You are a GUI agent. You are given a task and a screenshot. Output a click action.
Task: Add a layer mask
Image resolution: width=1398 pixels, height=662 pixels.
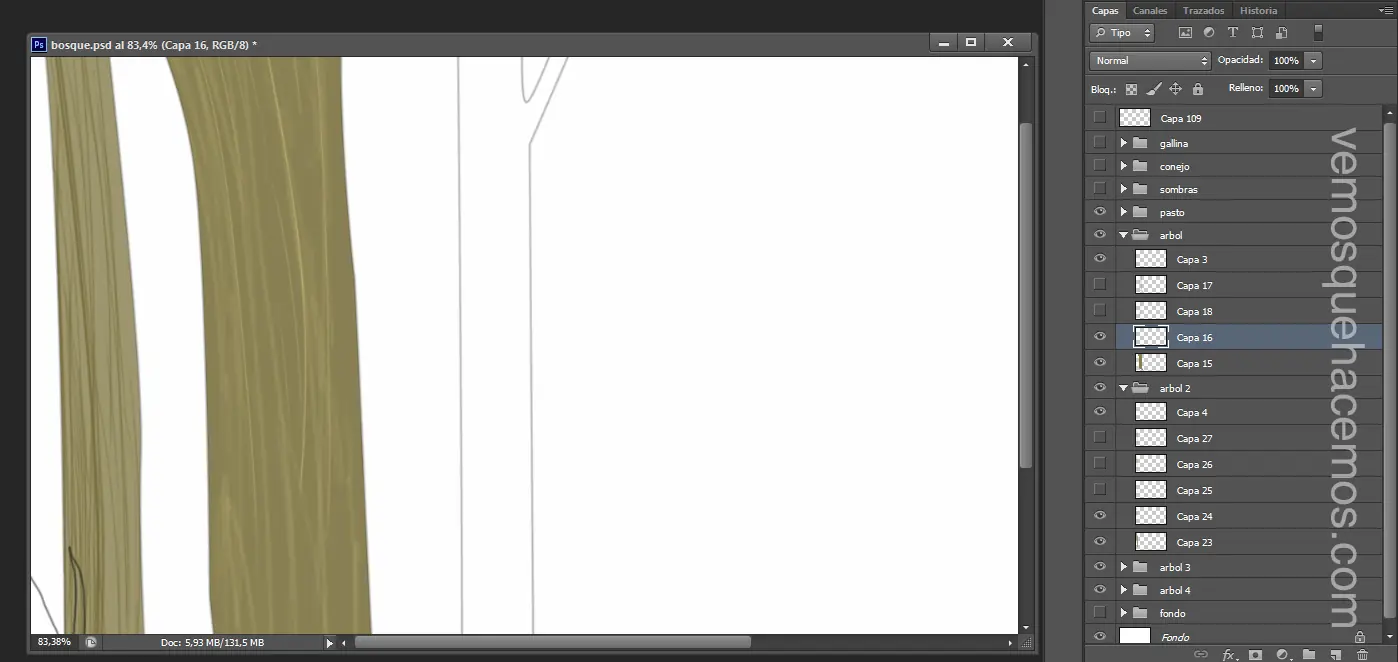point(1256,655)
